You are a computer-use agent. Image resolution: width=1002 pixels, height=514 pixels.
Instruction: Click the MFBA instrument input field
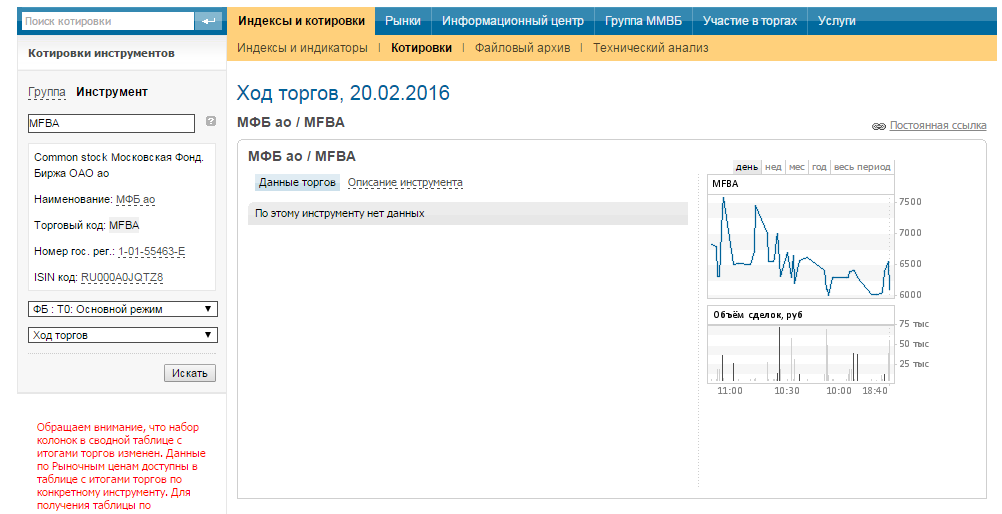tap(111, 123)
